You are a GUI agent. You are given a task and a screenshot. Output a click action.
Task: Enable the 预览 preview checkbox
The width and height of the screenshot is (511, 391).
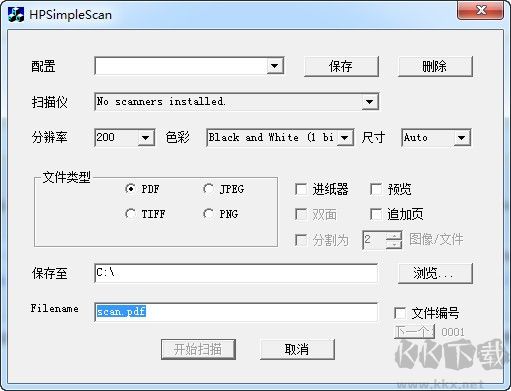coord(376,189)
